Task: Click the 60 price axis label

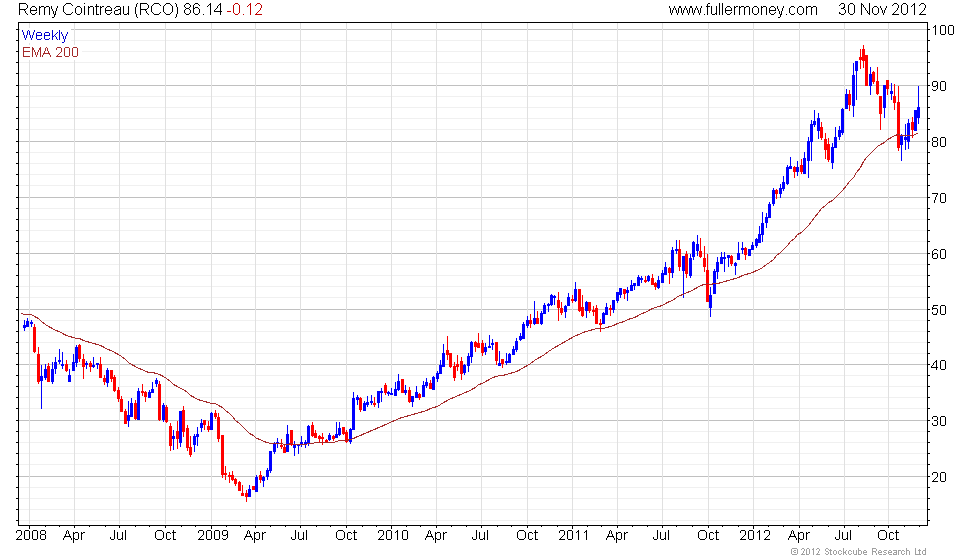Action: pyautogui.click(x=939, y=254)
